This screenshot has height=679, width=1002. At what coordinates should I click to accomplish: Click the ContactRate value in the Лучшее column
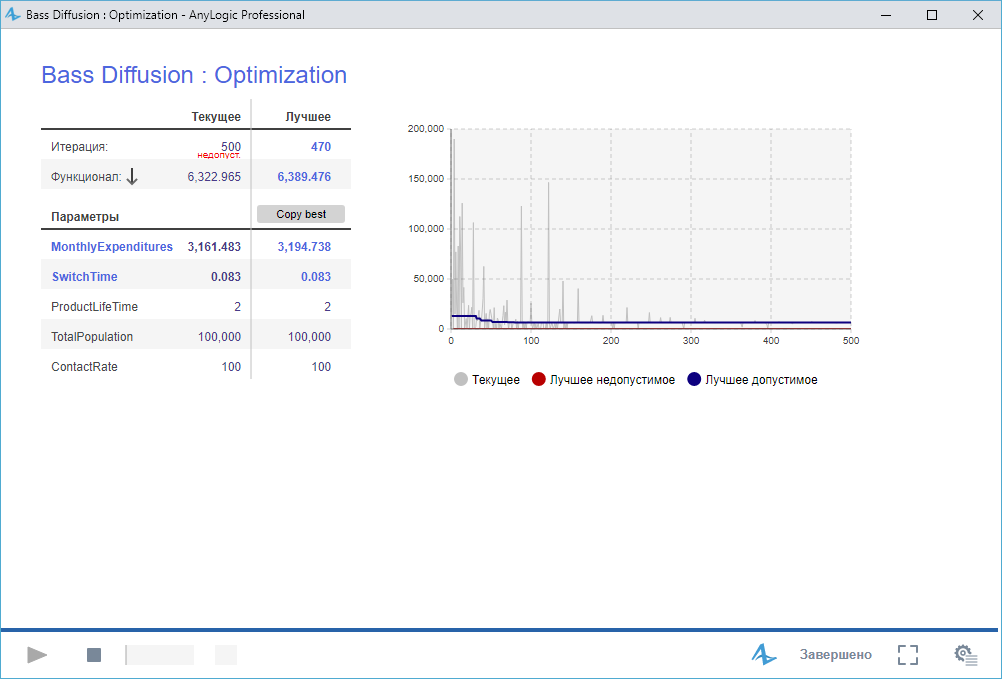321,367
